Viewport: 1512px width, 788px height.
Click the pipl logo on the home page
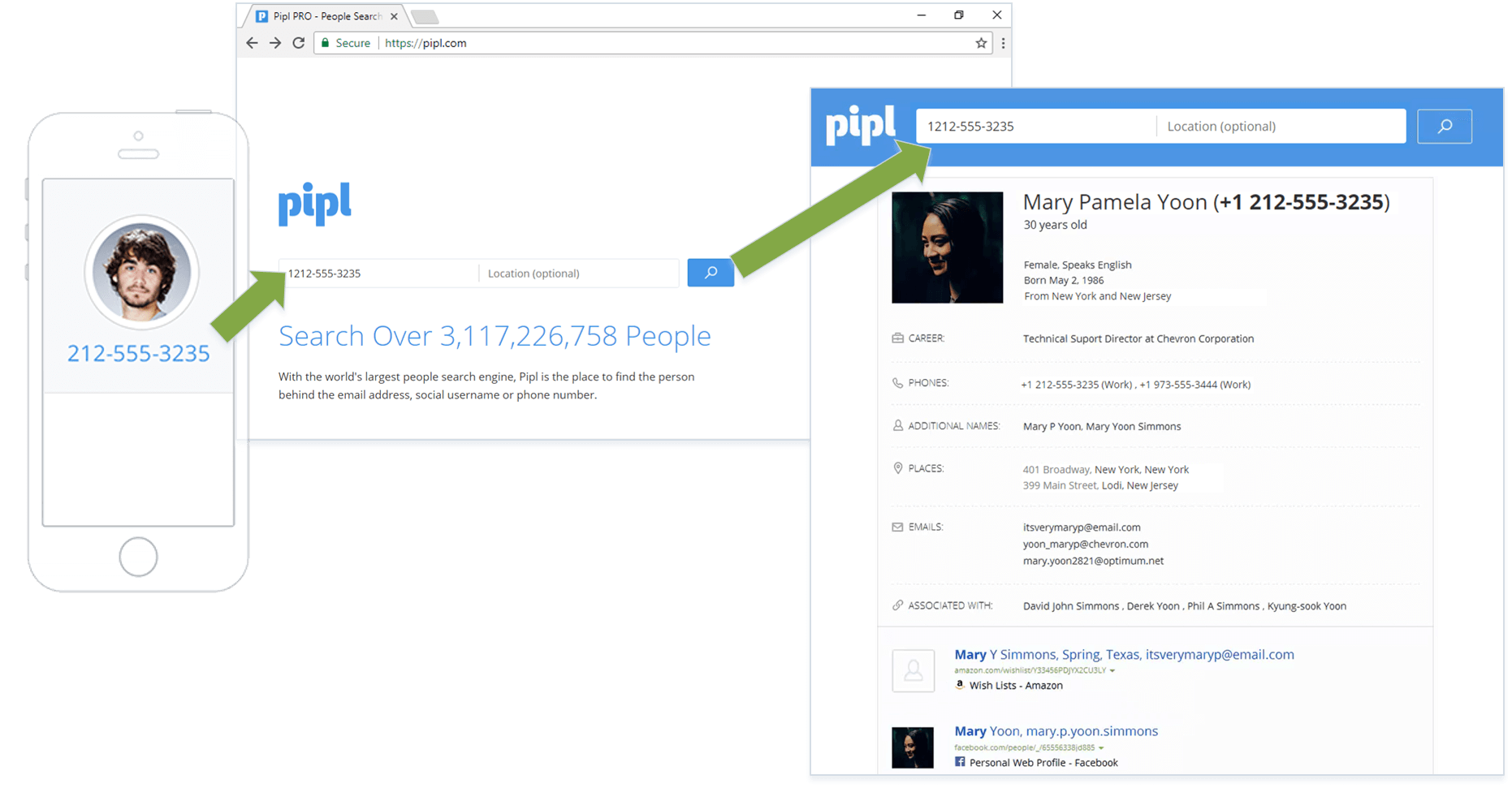pos(315,204)
